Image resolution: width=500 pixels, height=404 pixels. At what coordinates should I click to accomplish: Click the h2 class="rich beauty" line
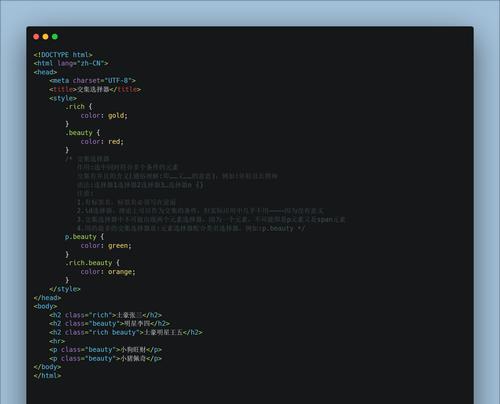click(x=126, y=332)
